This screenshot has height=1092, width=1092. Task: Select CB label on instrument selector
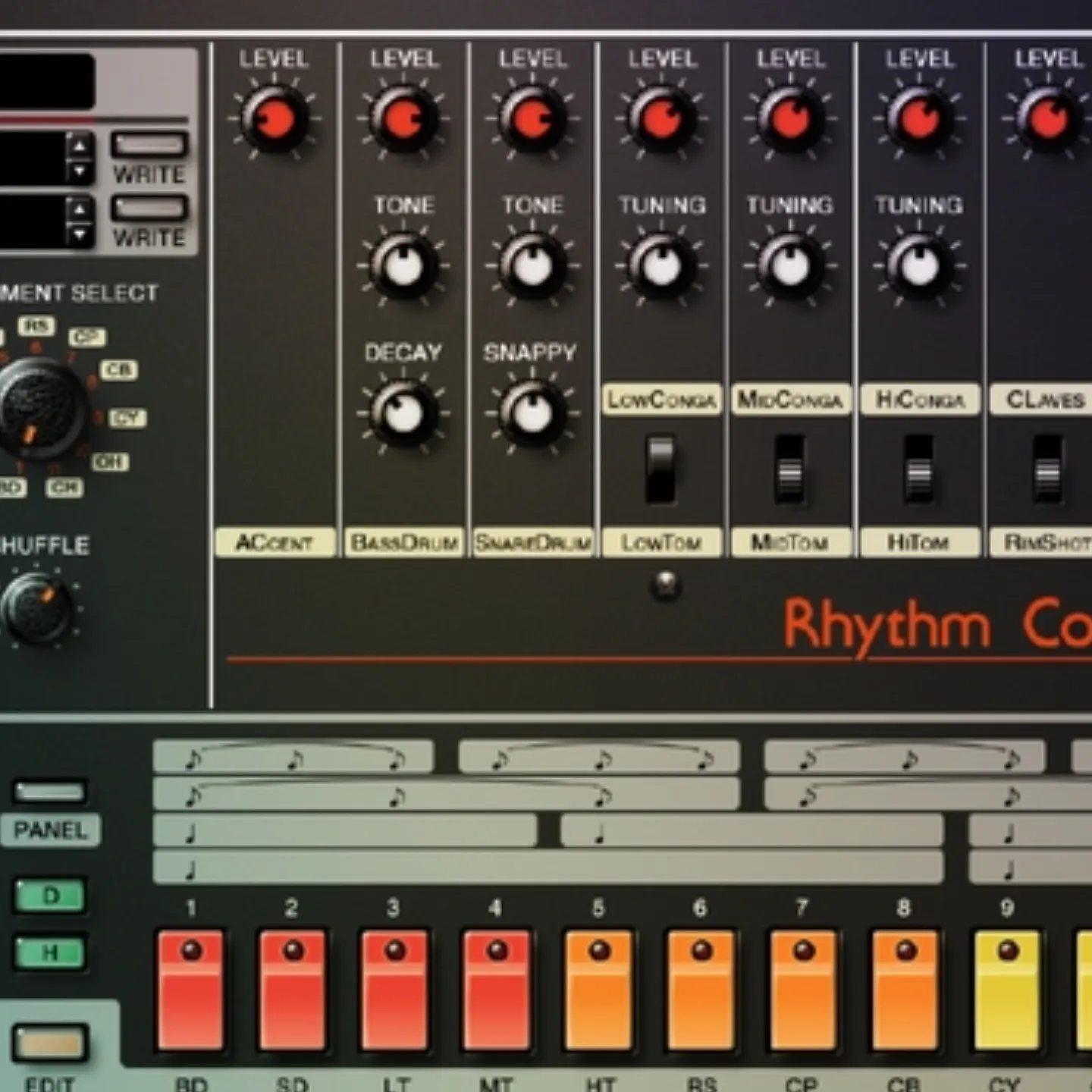[x=118, y=370]
